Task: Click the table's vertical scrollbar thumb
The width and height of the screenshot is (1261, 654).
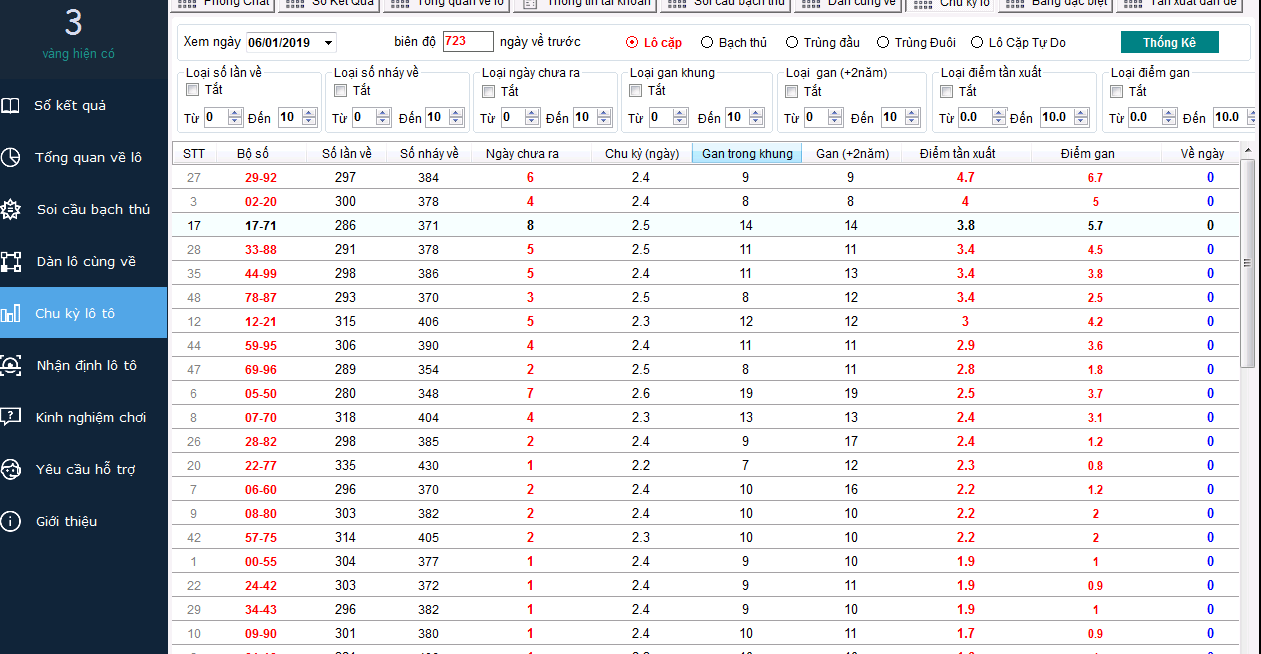Action: (x=1247, y=263)
